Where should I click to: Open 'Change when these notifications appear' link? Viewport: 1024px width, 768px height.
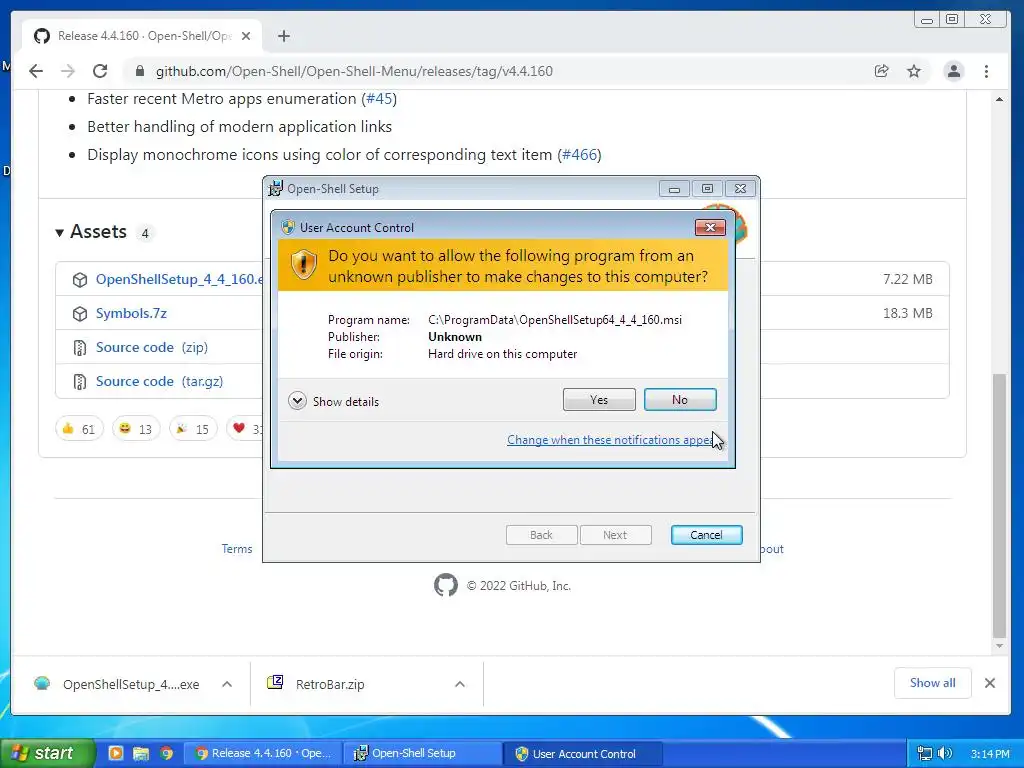pyautogui.click(x=611, y=440)
